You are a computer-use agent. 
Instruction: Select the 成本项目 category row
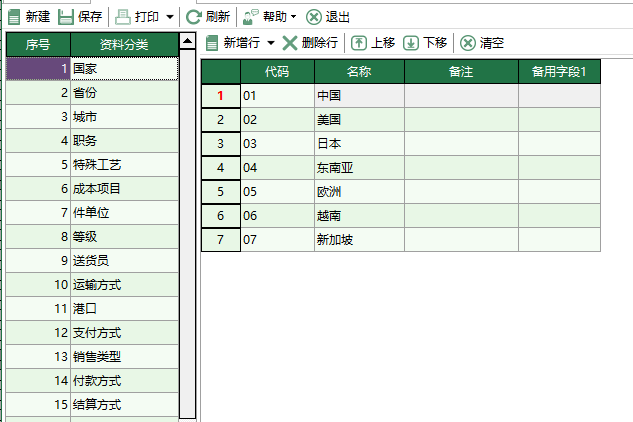pos(92,189)
